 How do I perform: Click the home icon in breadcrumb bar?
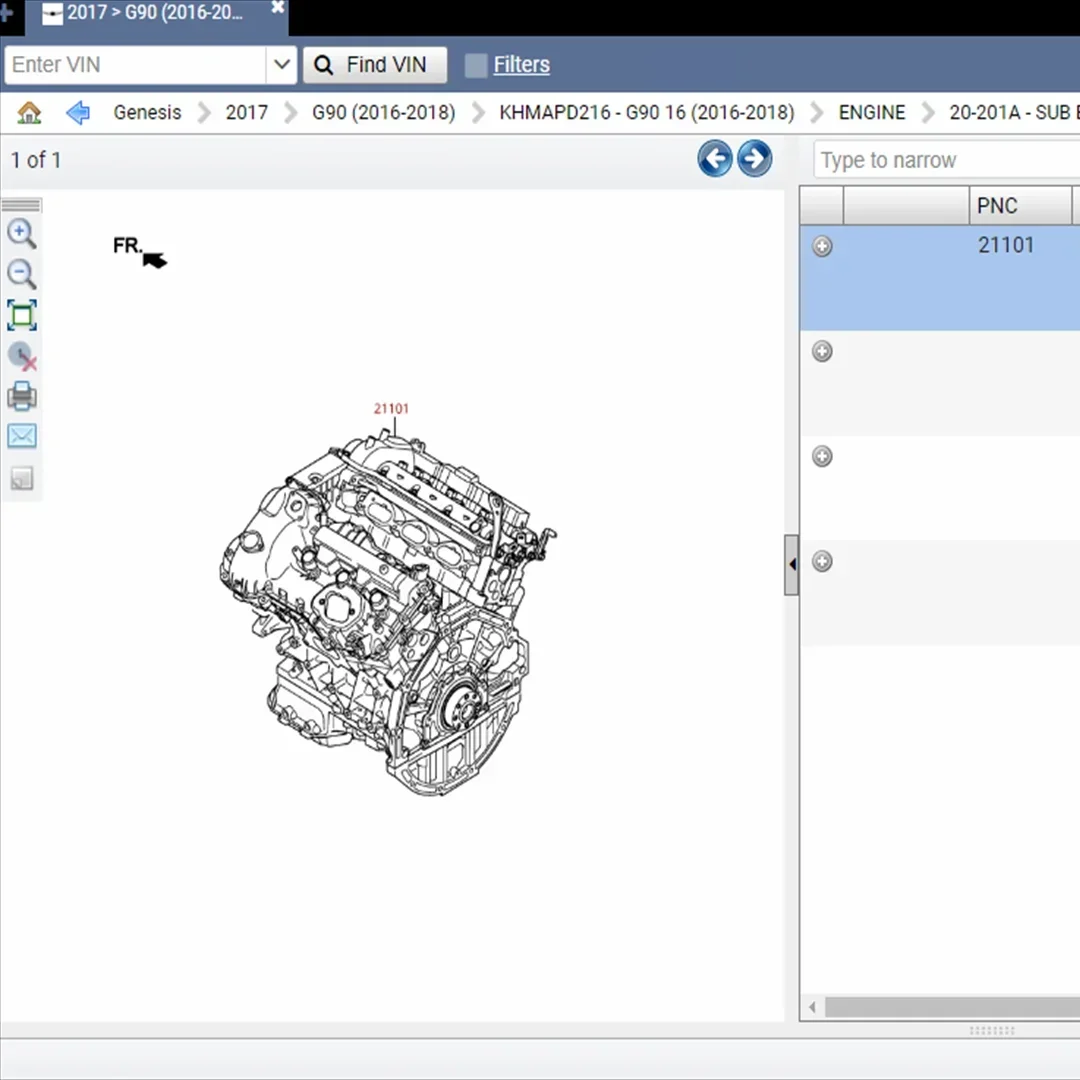point(29,112)
